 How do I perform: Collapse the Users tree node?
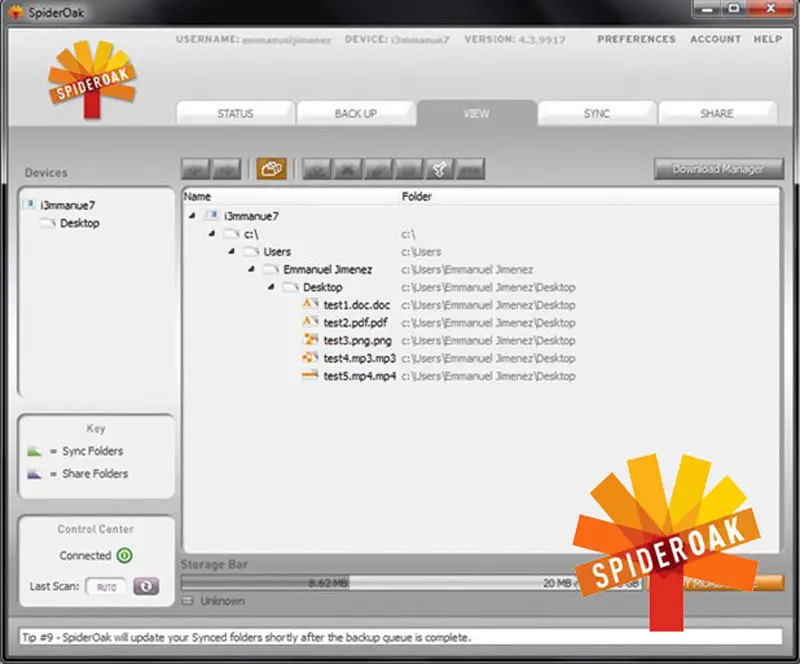232,251
